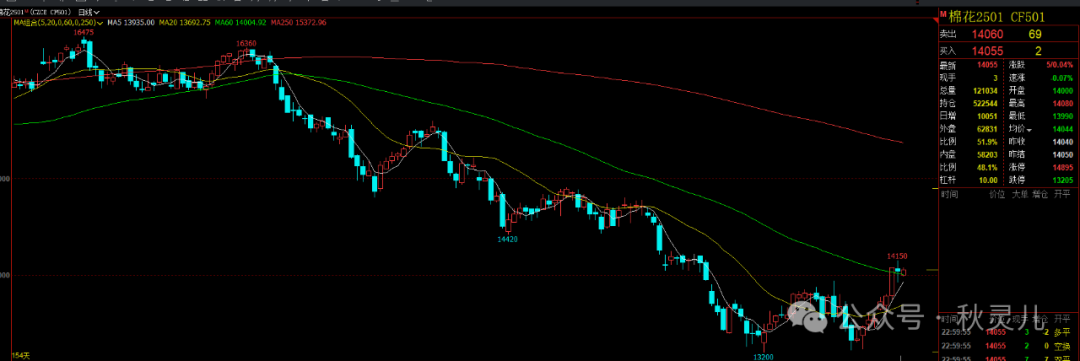The width and height of the screenshot is (1080, 361).
Task: Open the 日线 period dropdown
Action: [88, 12]
